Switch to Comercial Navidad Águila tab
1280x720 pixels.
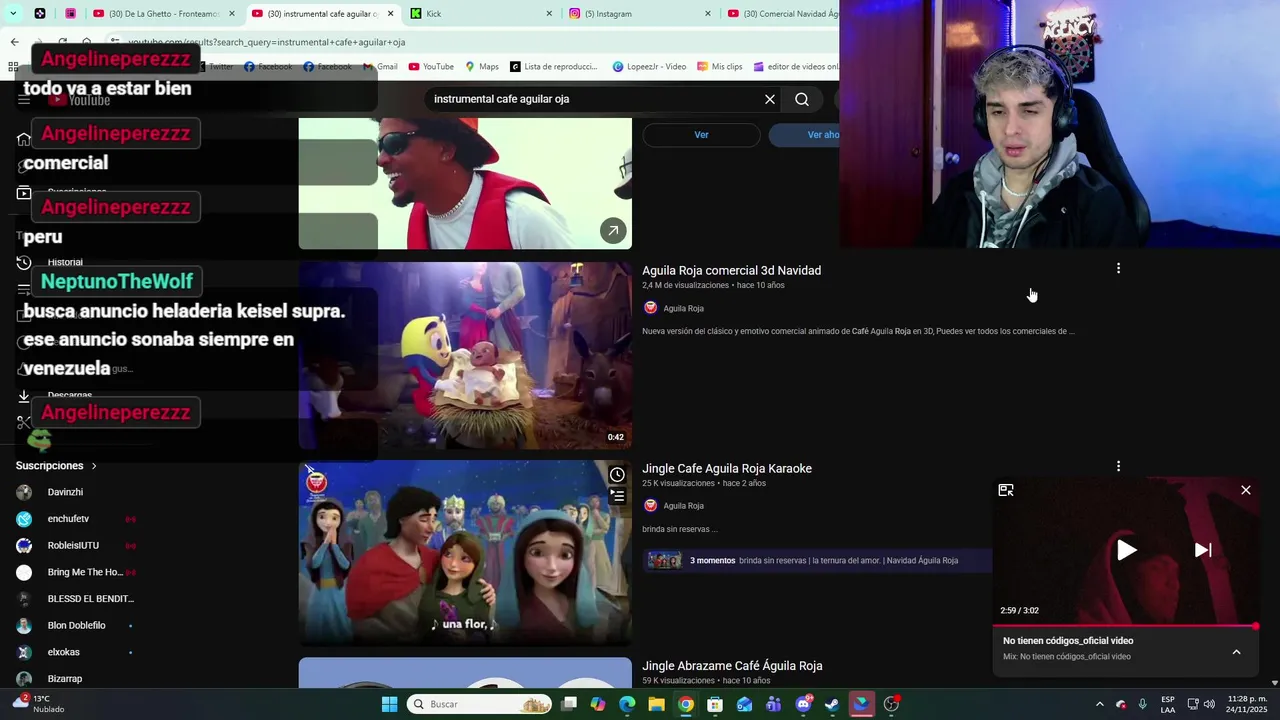(784, 14)
